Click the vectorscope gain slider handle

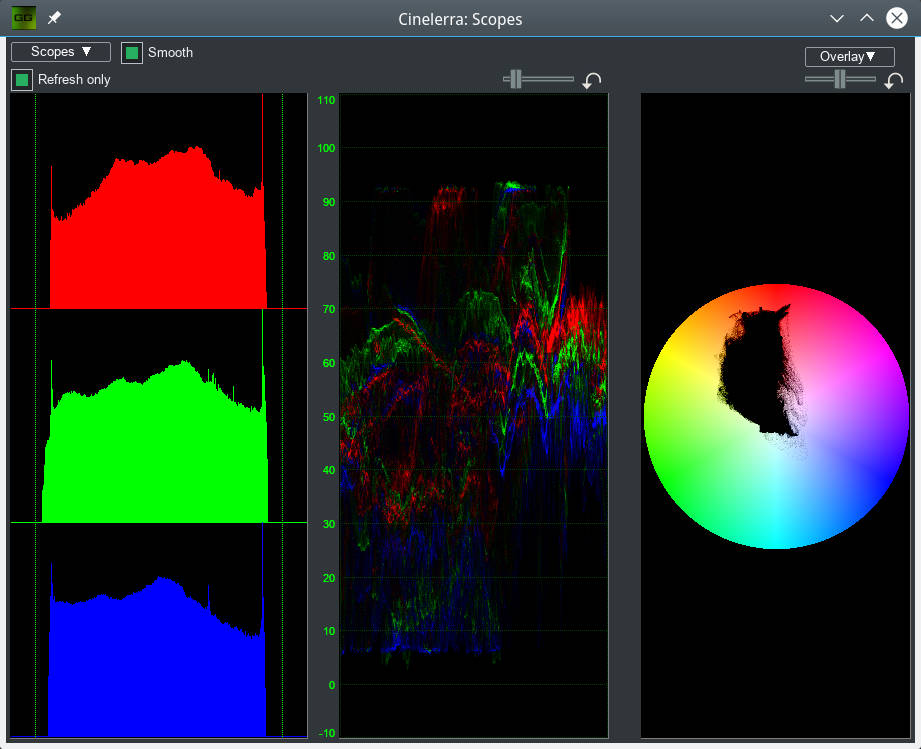coord(842,79)
